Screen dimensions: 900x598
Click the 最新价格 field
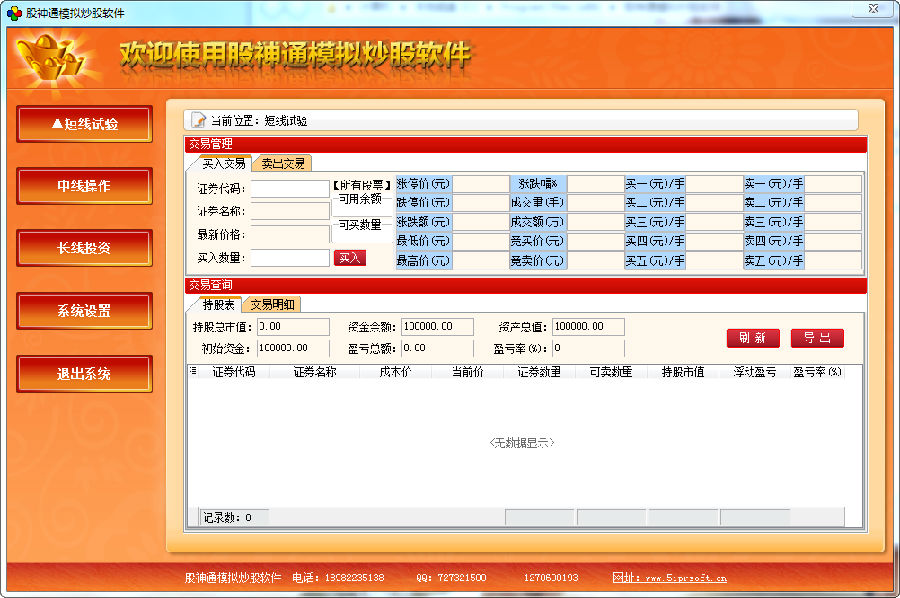pos(290,234)
